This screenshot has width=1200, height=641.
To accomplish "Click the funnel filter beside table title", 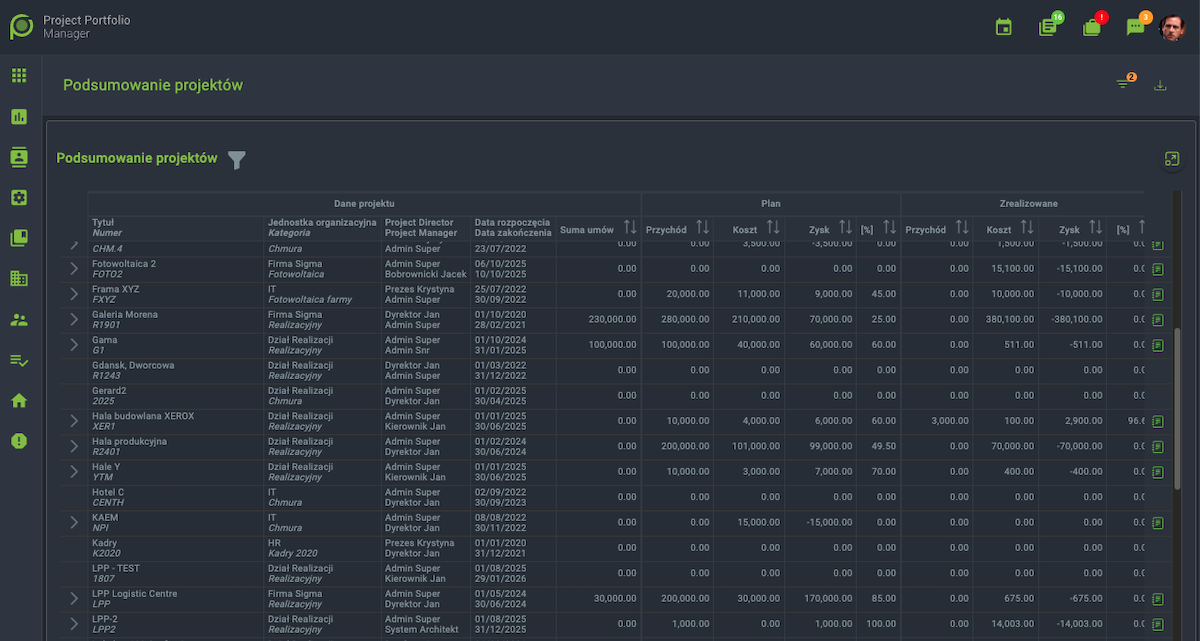I will click(x=236, y=160).
